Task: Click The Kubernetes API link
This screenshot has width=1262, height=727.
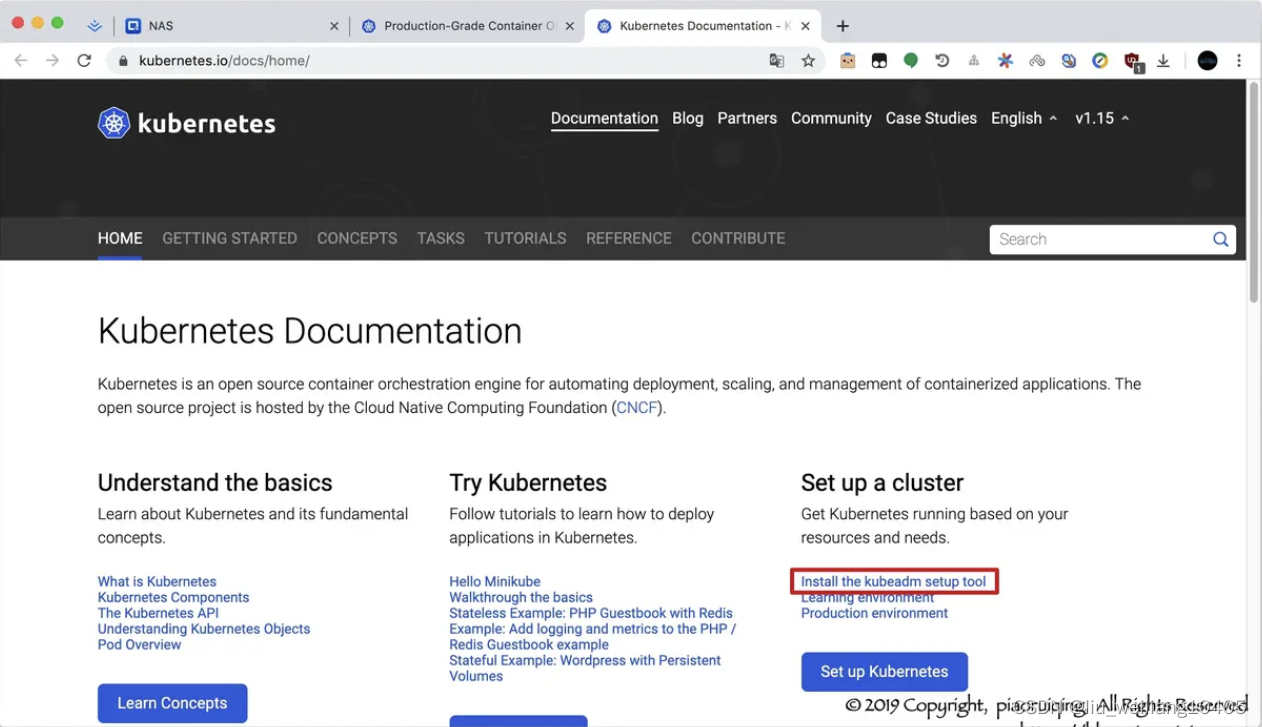Action: tap(158, 613)
